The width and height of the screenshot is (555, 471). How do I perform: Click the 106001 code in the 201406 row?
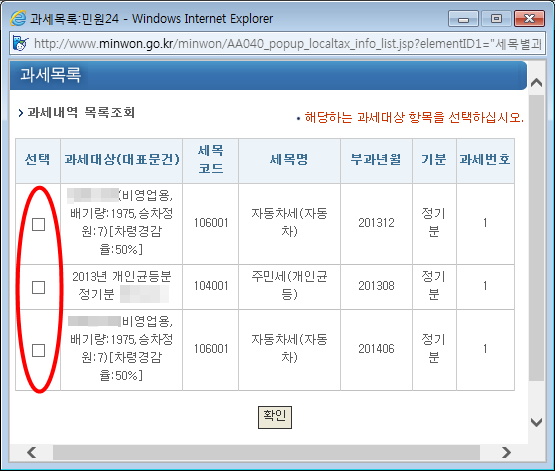tap(211, 350)
